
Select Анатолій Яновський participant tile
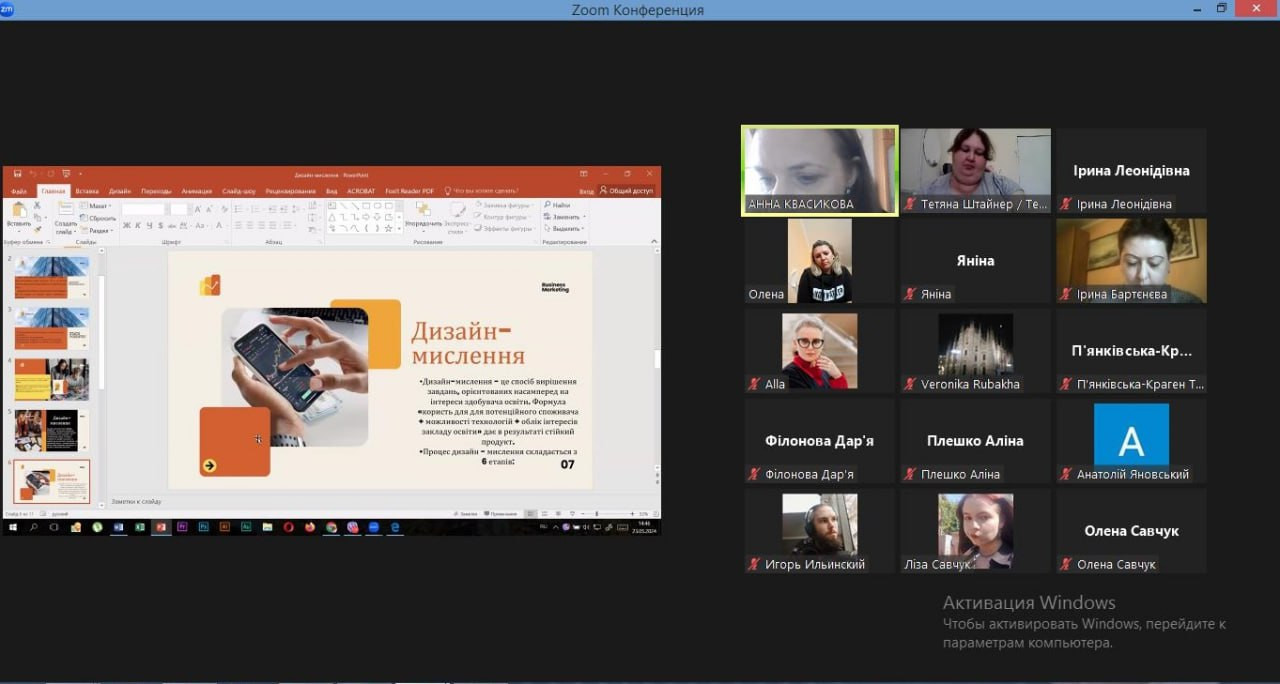click(1131, 441)
